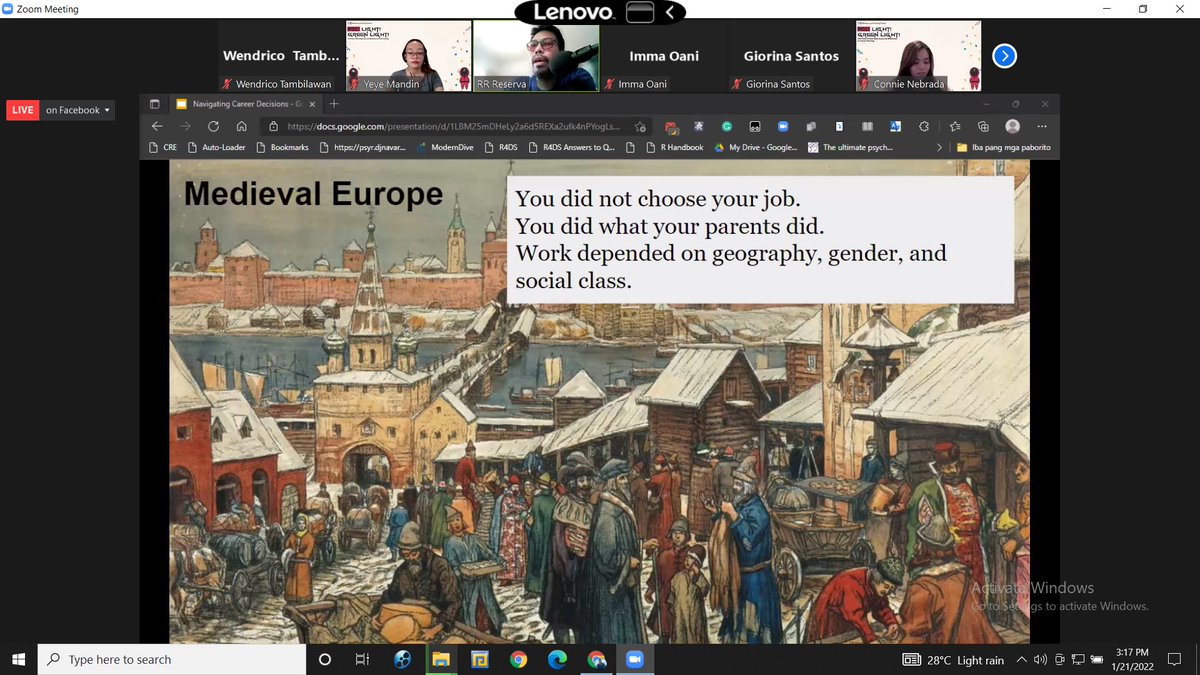Open the Zoom app on the taskbar

pos(633,659)
